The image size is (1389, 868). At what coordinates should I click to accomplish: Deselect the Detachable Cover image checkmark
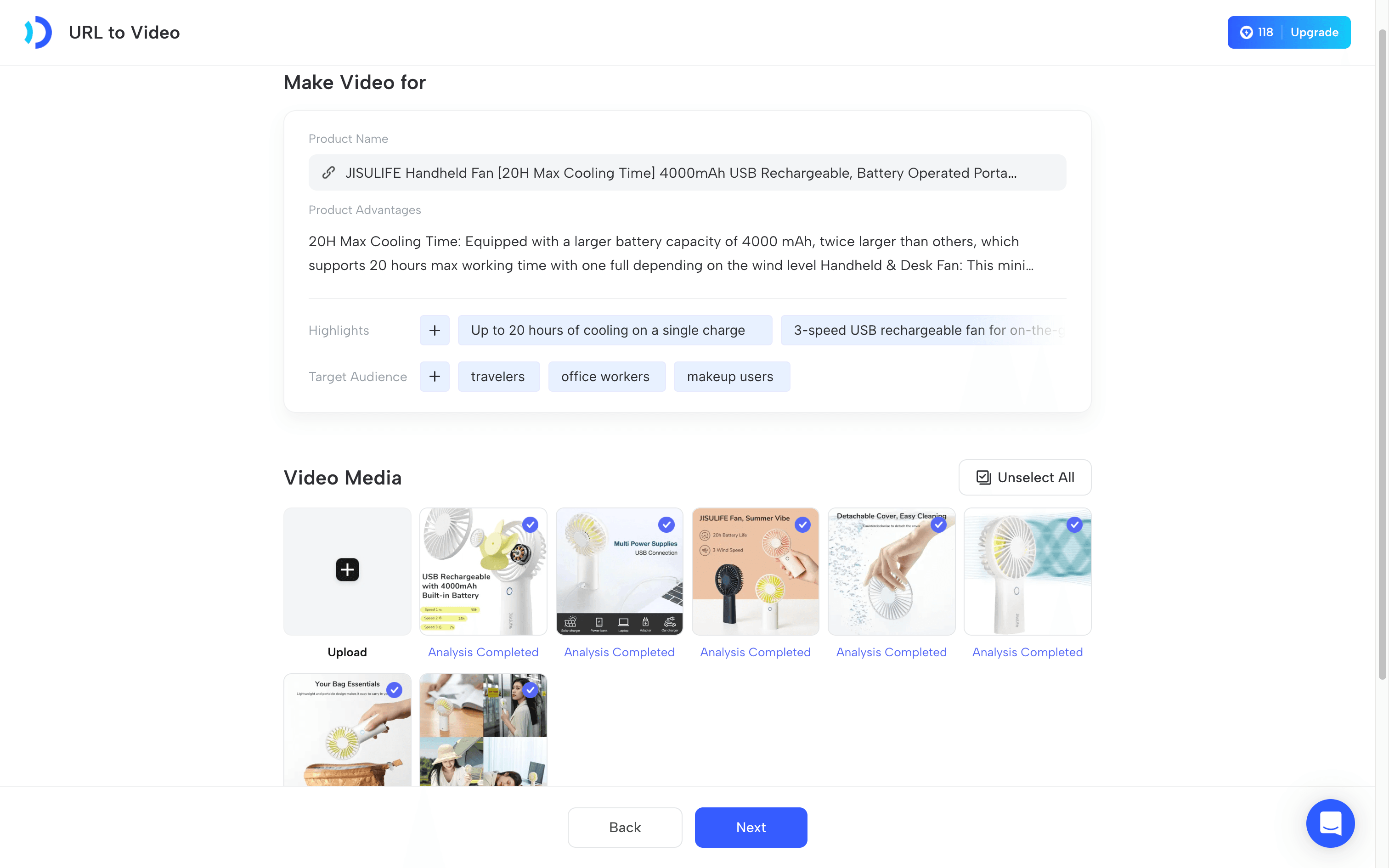[938, 524]
